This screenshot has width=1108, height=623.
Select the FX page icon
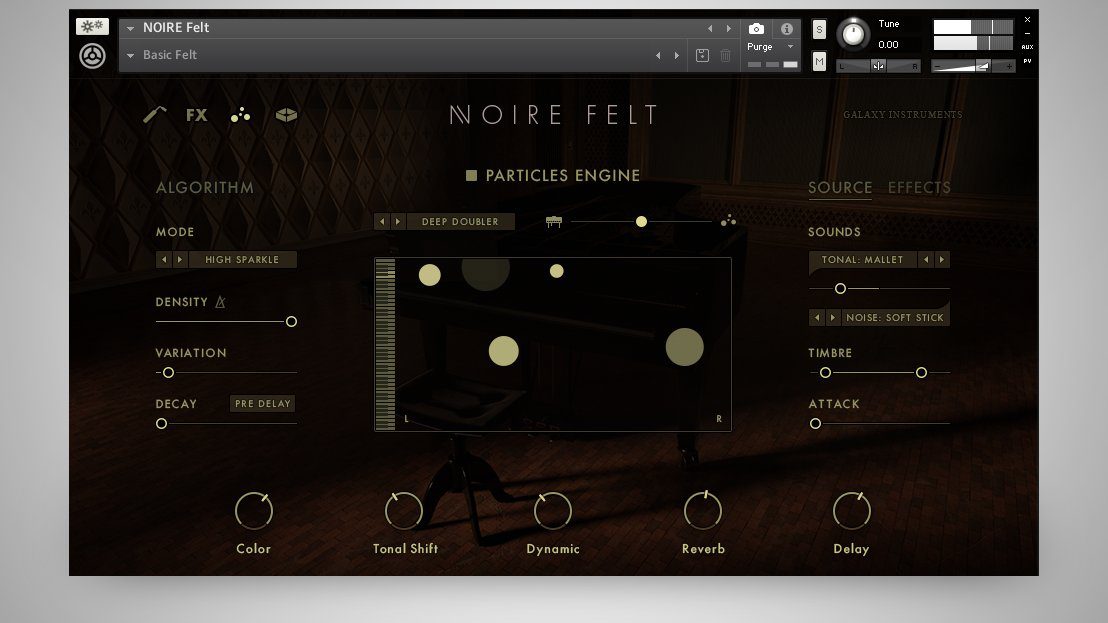196,114
